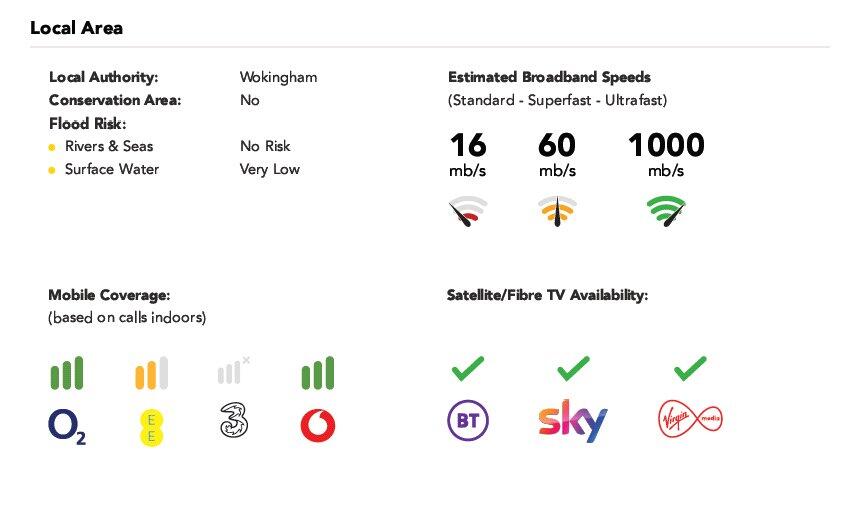The image size is (854, 514).
Task: Click the purple BT logo
Action: point(467,421)
